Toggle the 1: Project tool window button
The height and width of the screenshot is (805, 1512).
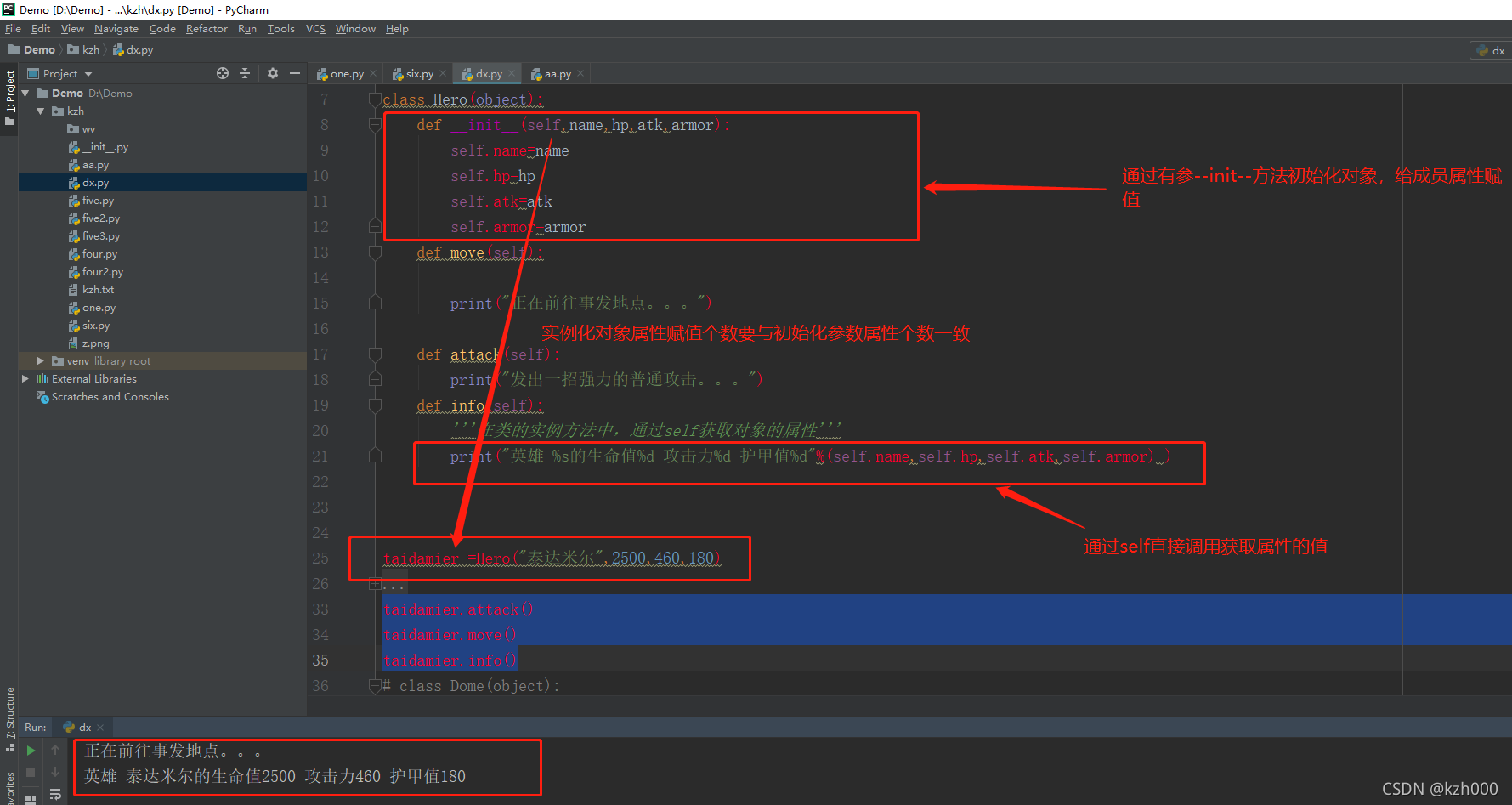click(x=10, y=97)
